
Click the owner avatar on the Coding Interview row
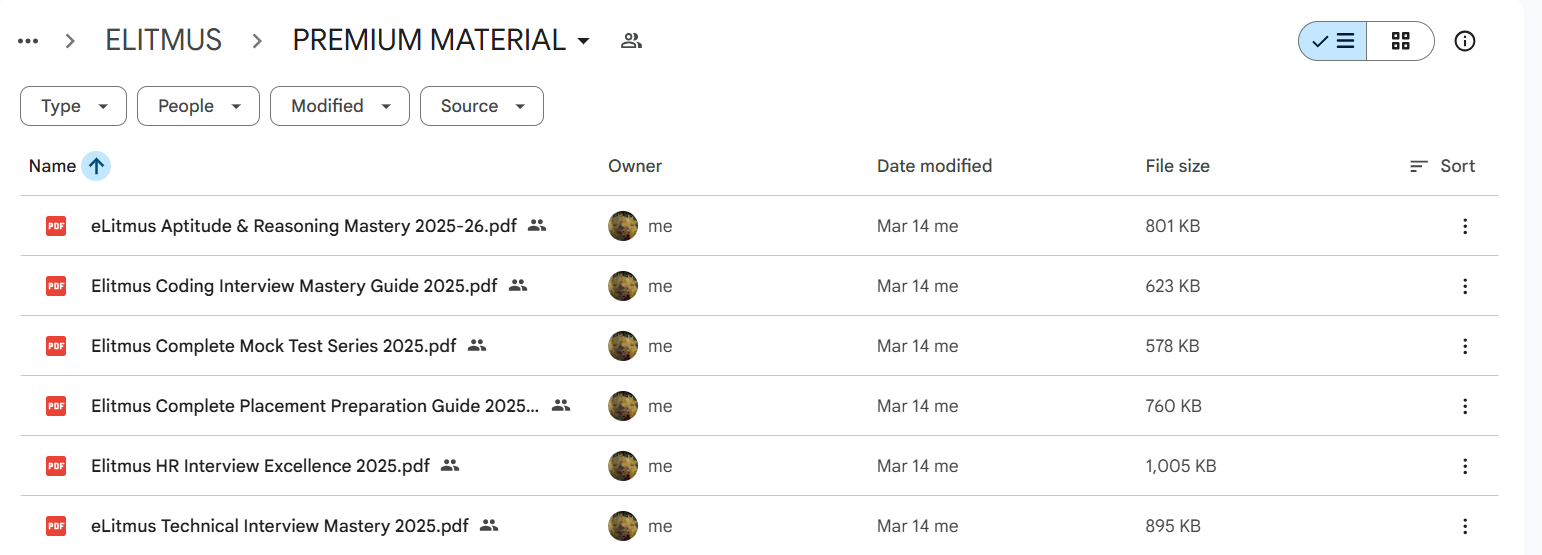(623, 286)
